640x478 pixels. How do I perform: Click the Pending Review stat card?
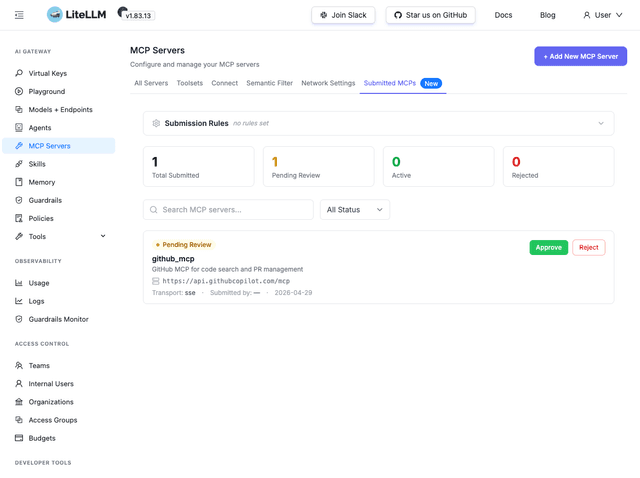click(x=319, y=167)
